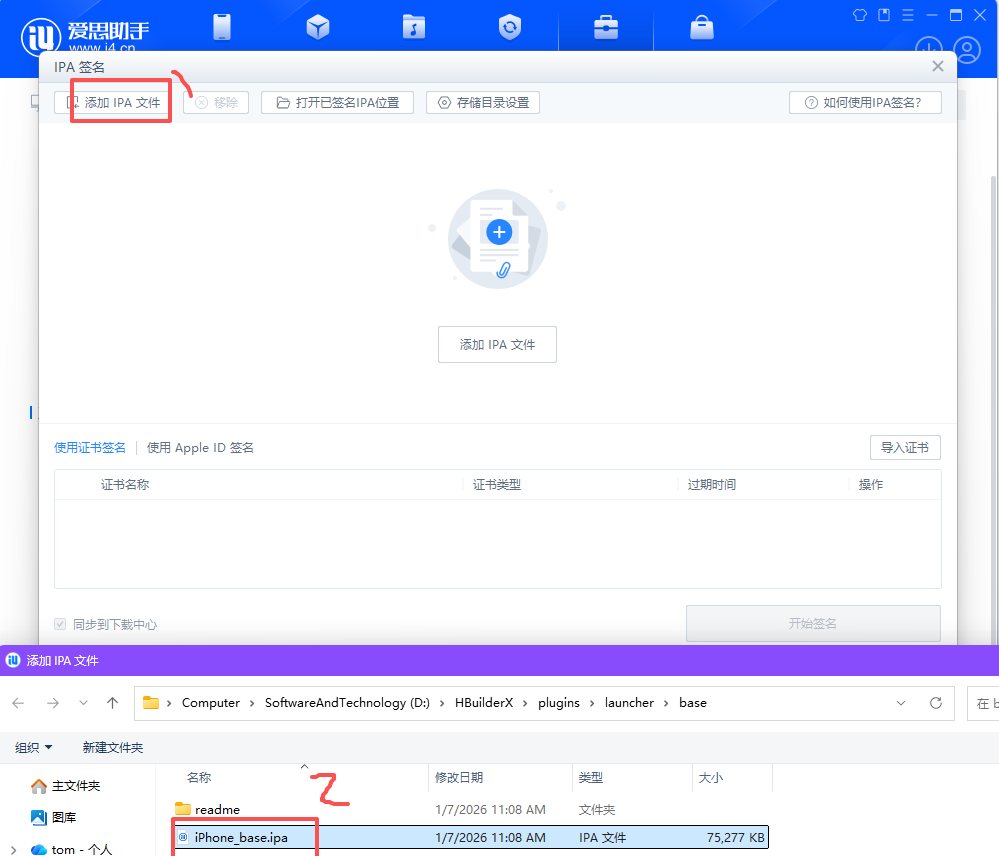The height and width of the screenshot is (856, 999).
Task: Open the flash and refresh shield icon
Action: (x=510, y=27)
